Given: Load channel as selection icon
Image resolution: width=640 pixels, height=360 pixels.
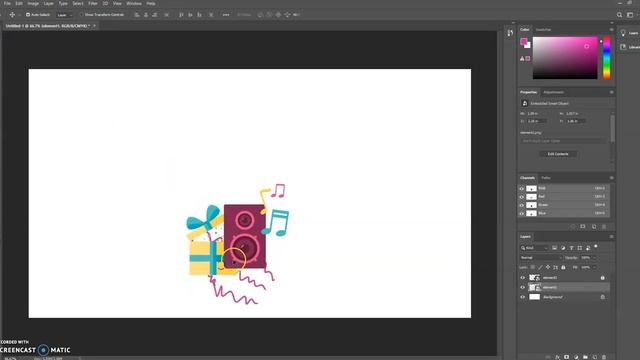Looking at the screenshot, I should coord(573,227).
